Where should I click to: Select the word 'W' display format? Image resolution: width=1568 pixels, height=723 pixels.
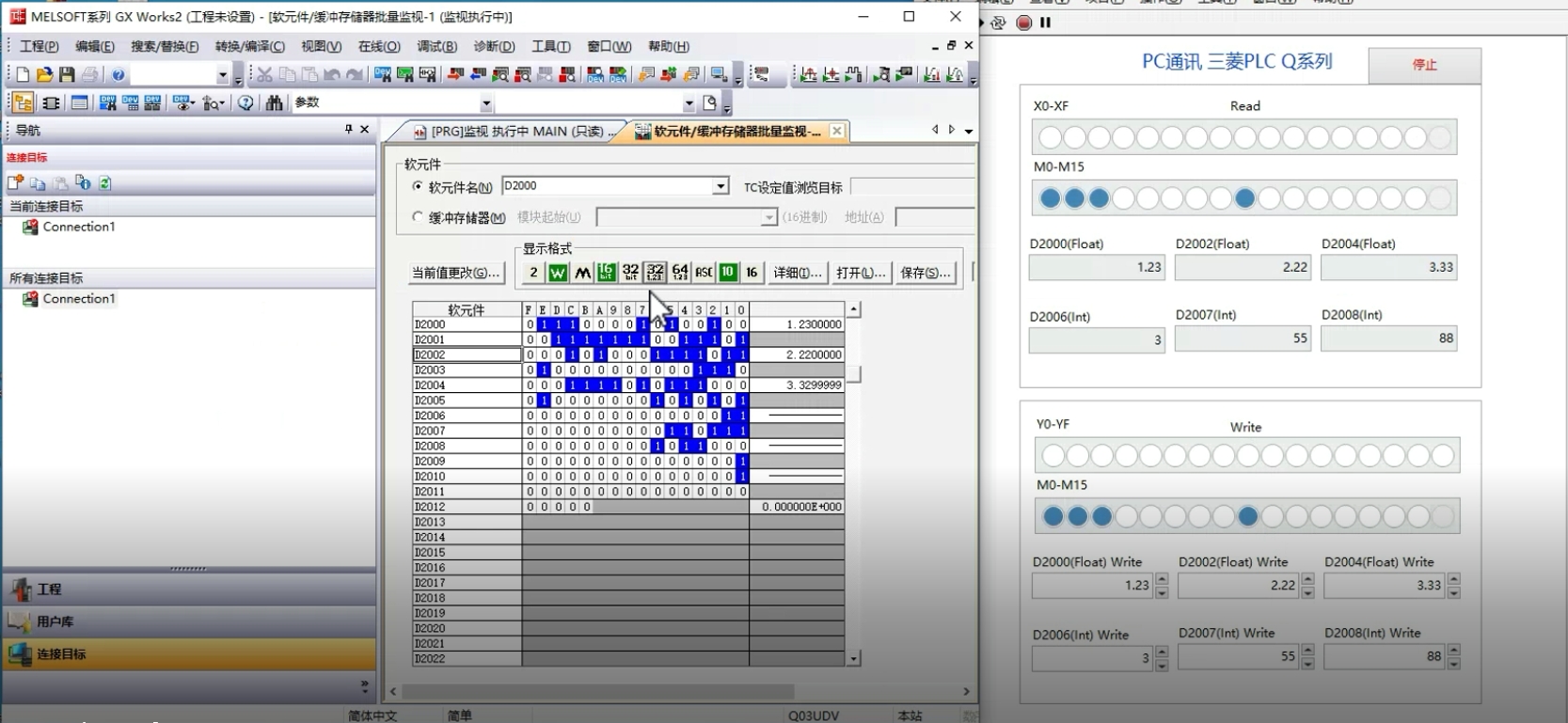558,273
